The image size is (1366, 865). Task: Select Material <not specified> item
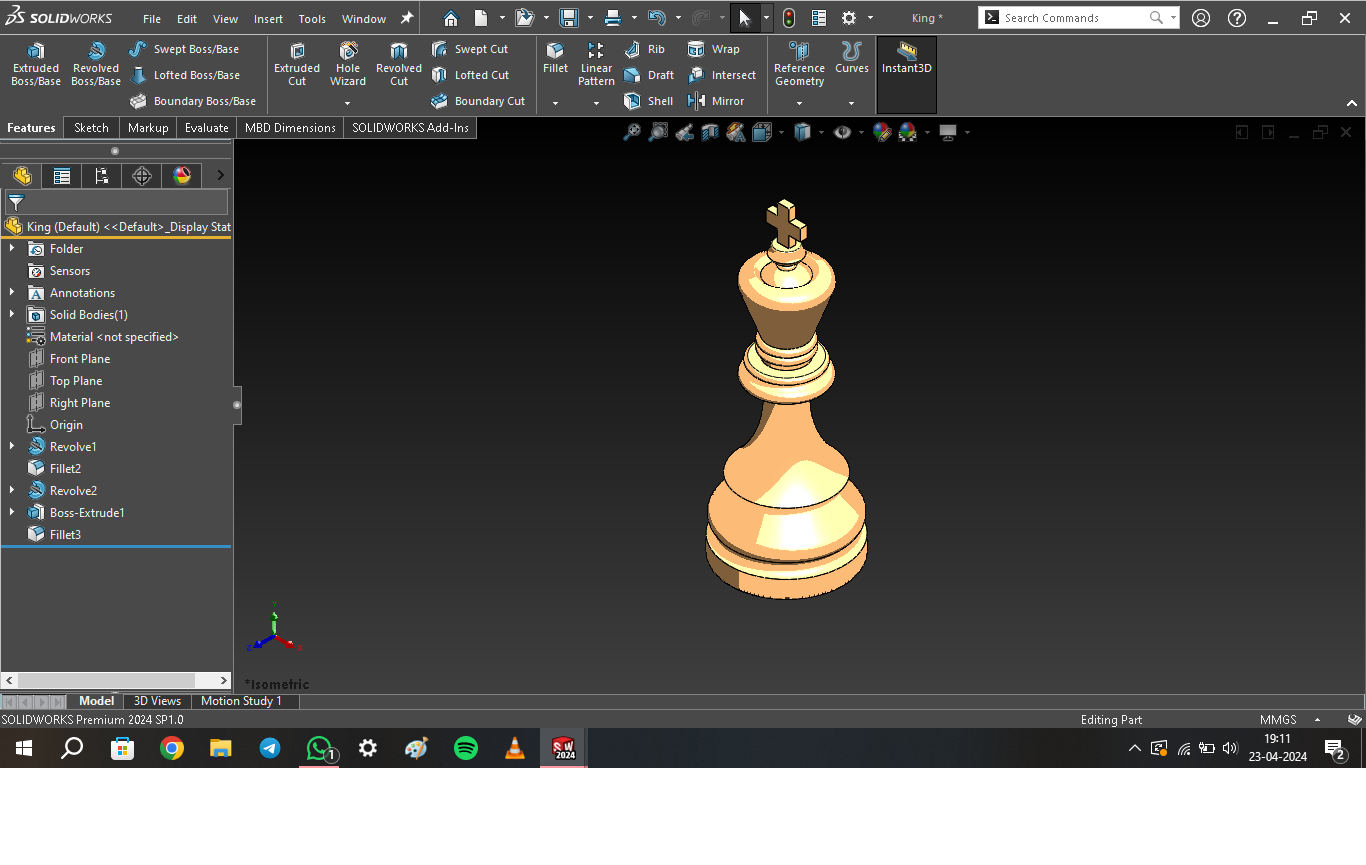[x=114, y=337]
